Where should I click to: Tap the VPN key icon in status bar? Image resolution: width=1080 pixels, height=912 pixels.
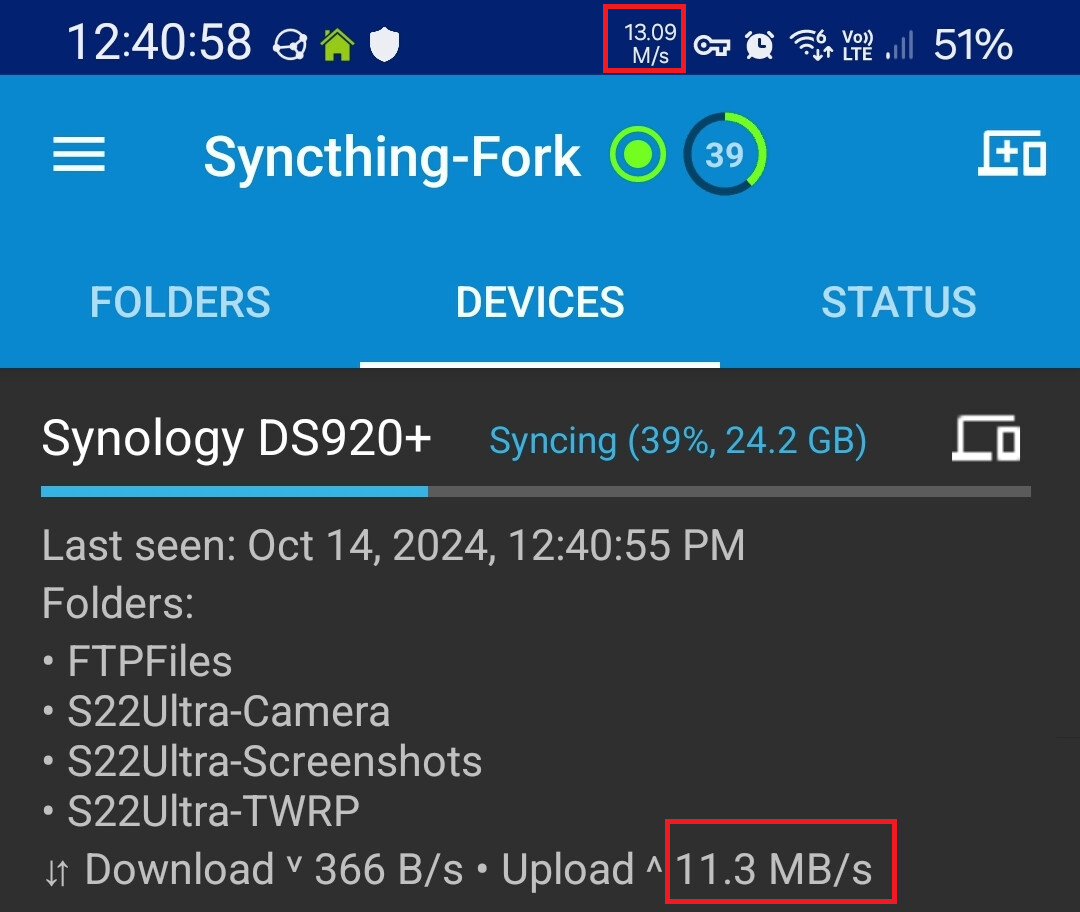coord(712,45)
